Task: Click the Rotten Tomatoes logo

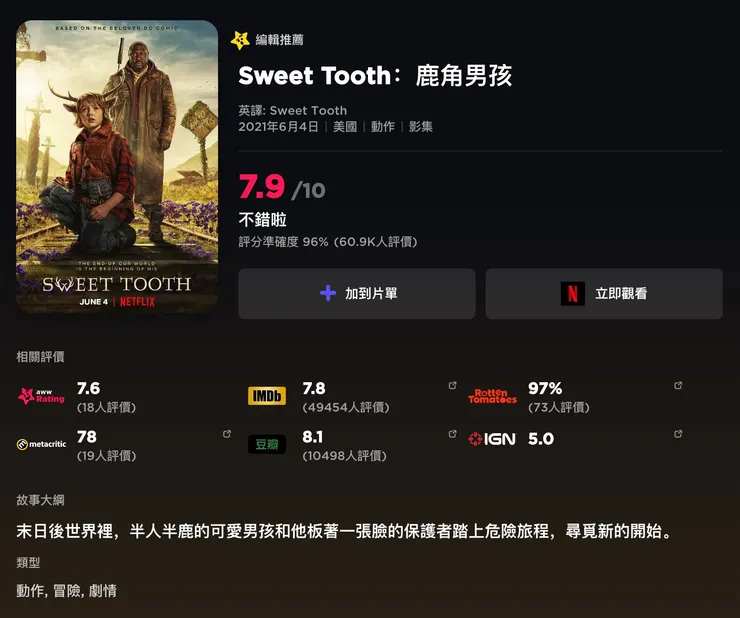Action: coord(492,396)
